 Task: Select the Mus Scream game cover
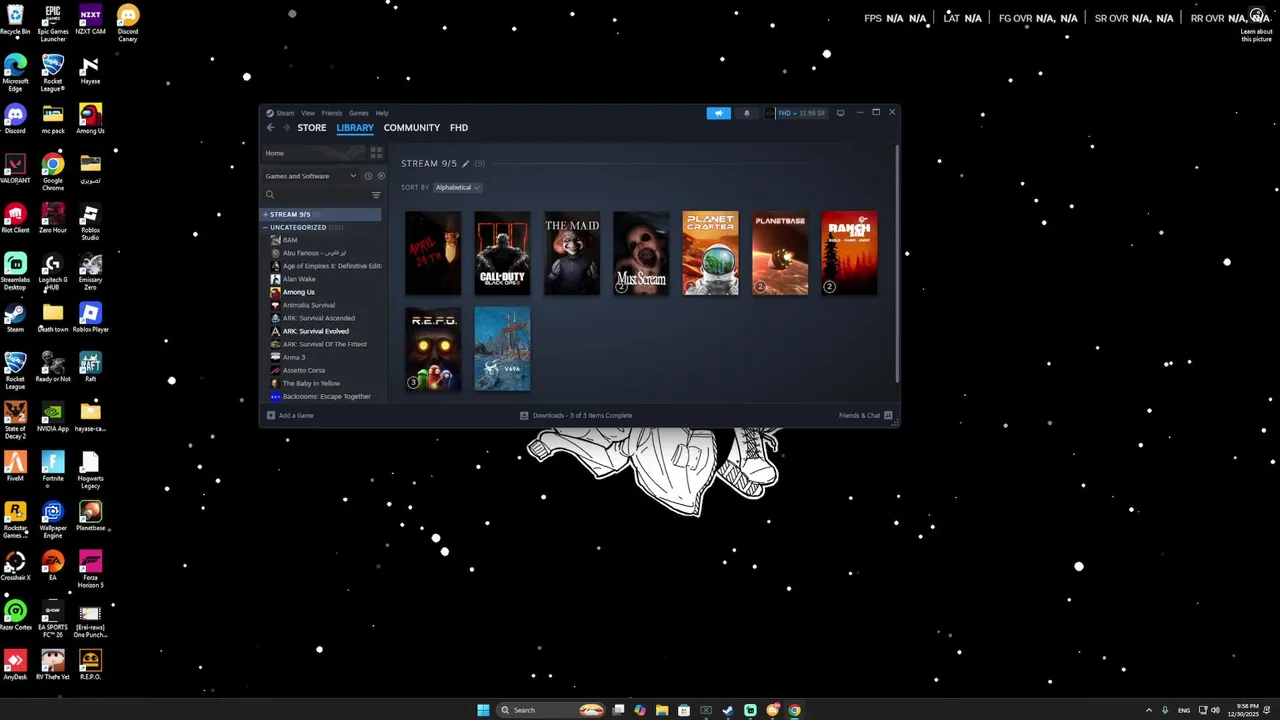click(641, 253)
